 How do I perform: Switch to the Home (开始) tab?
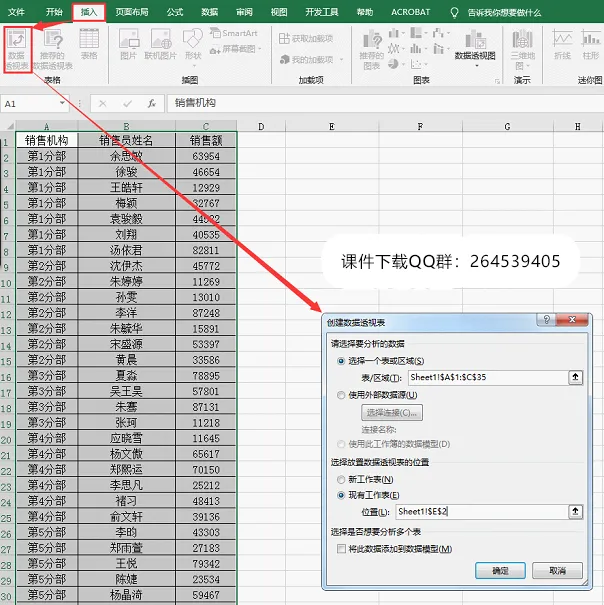[54, 12]
